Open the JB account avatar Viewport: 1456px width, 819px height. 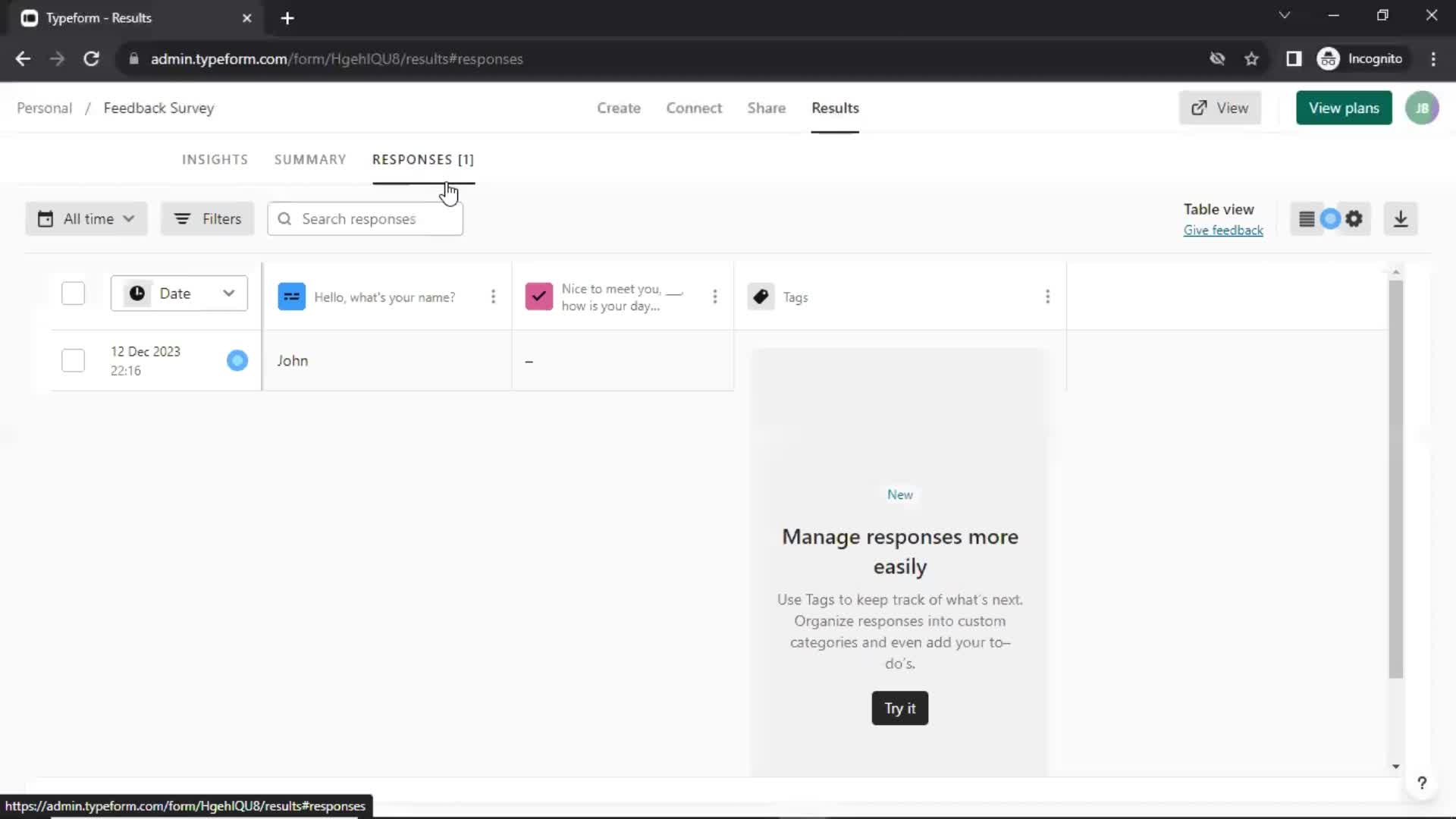pos(1422,108)
